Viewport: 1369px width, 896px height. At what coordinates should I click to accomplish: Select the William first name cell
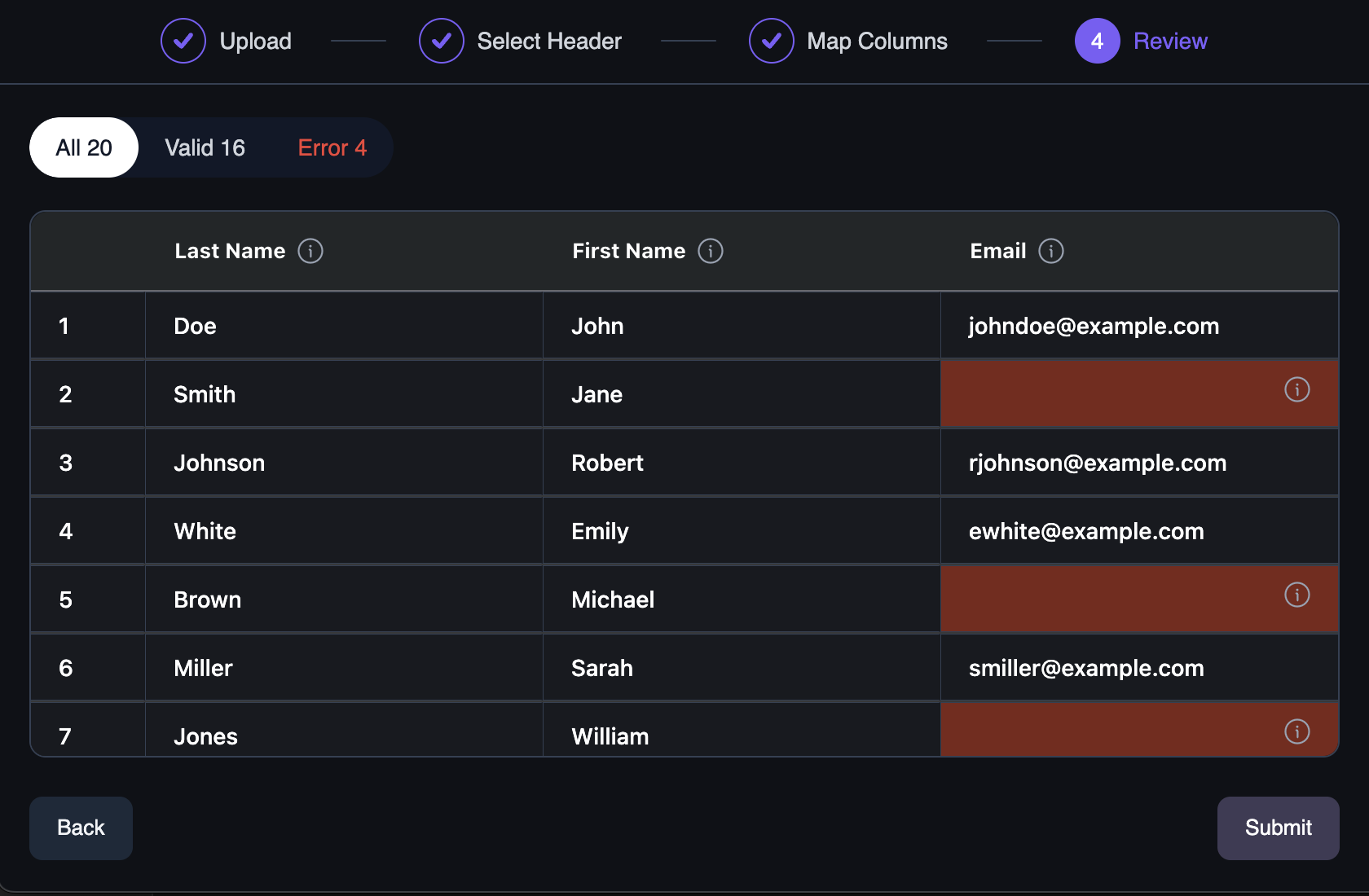[742, 730]
